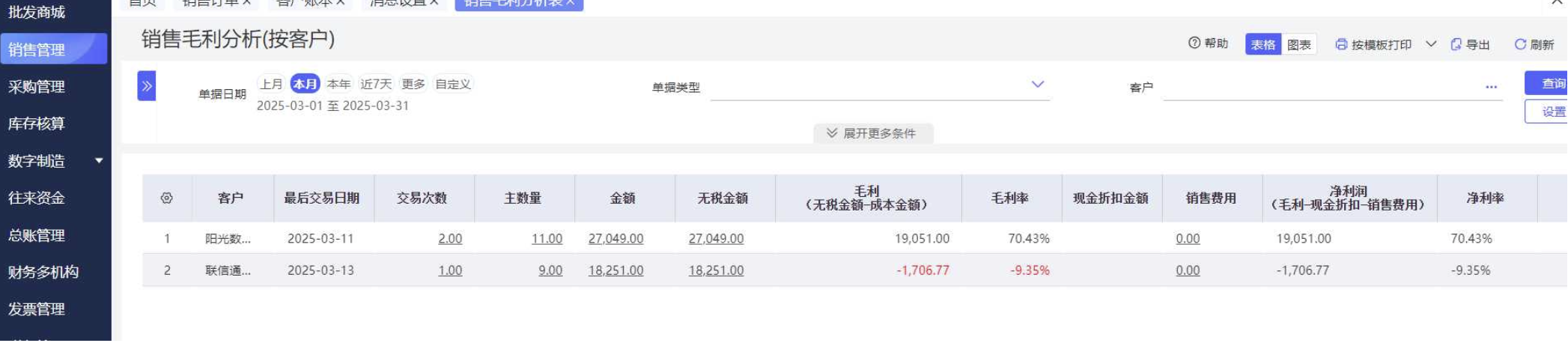Click the table column settings gear icon

(x=166, y=198)
